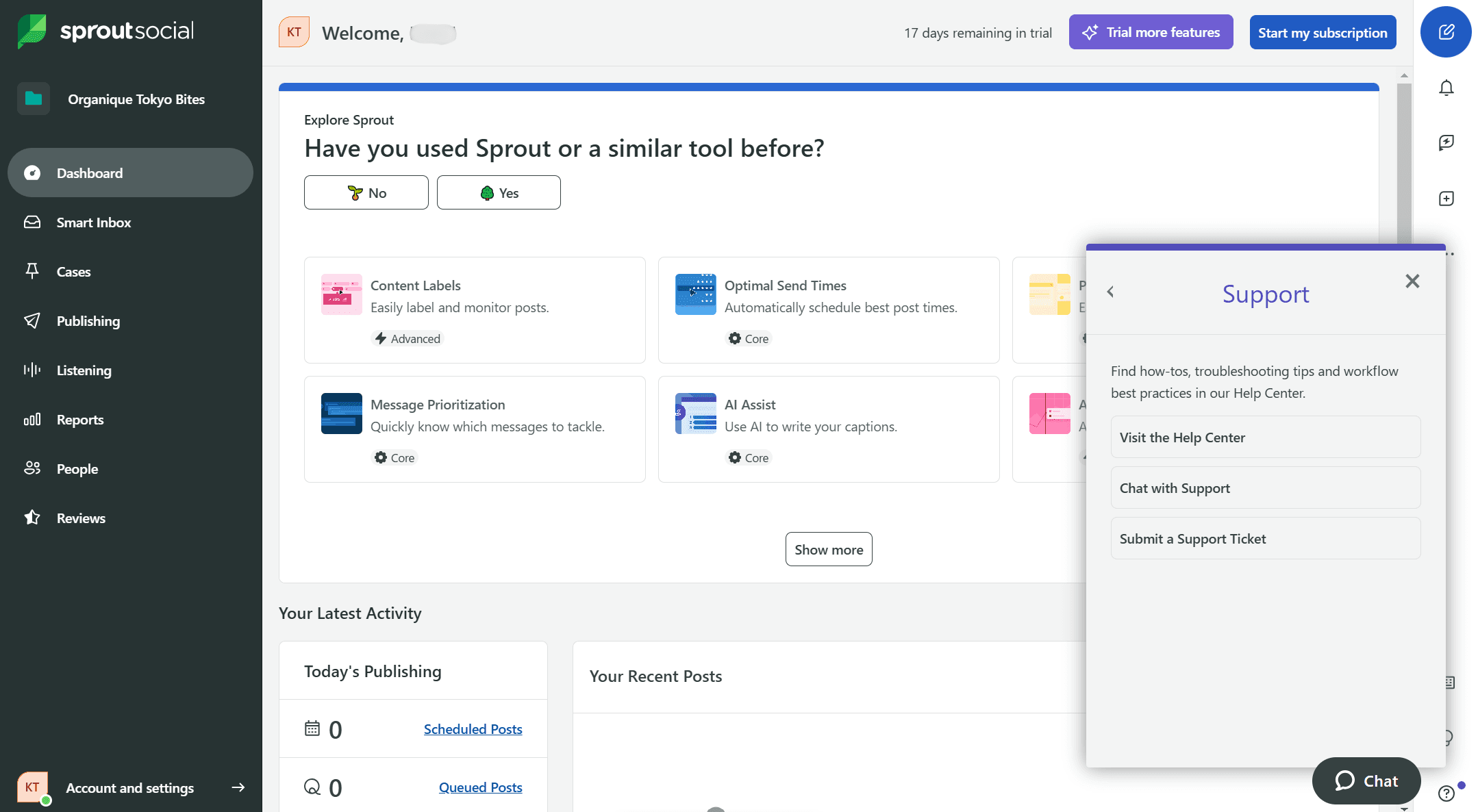
Task: Answer No to used Sprout before
Action: [x=366, y=193]
